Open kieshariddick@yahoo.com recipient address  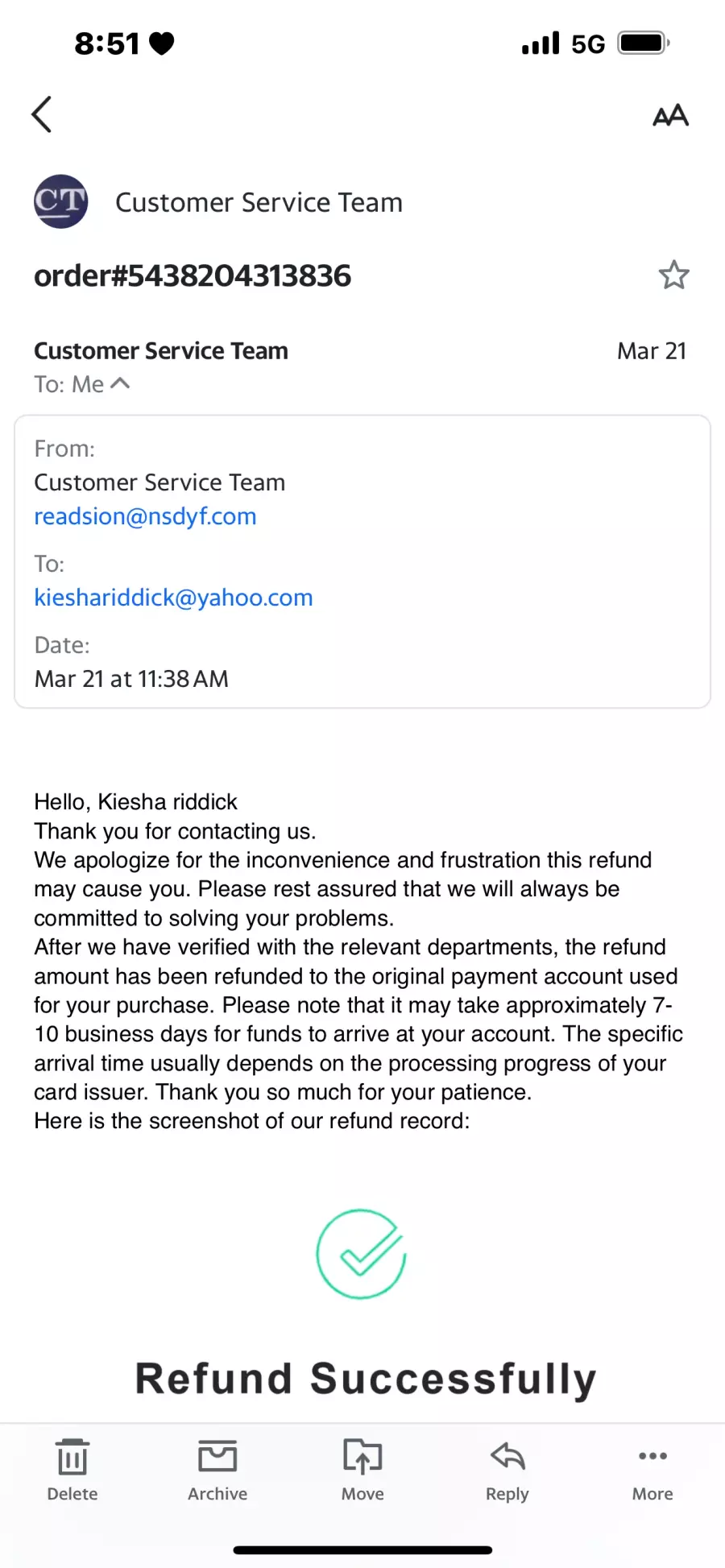point(173,598)
